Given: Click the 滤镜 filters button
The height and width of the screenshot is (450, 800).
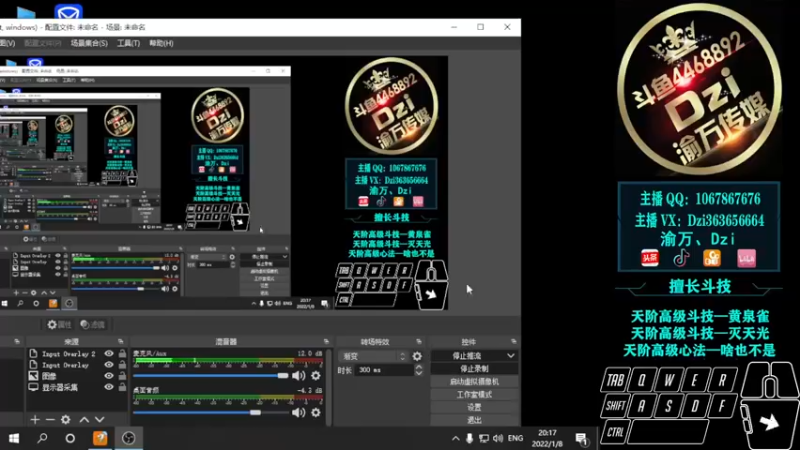Looking at the screenshot, I should click(93, 324).
